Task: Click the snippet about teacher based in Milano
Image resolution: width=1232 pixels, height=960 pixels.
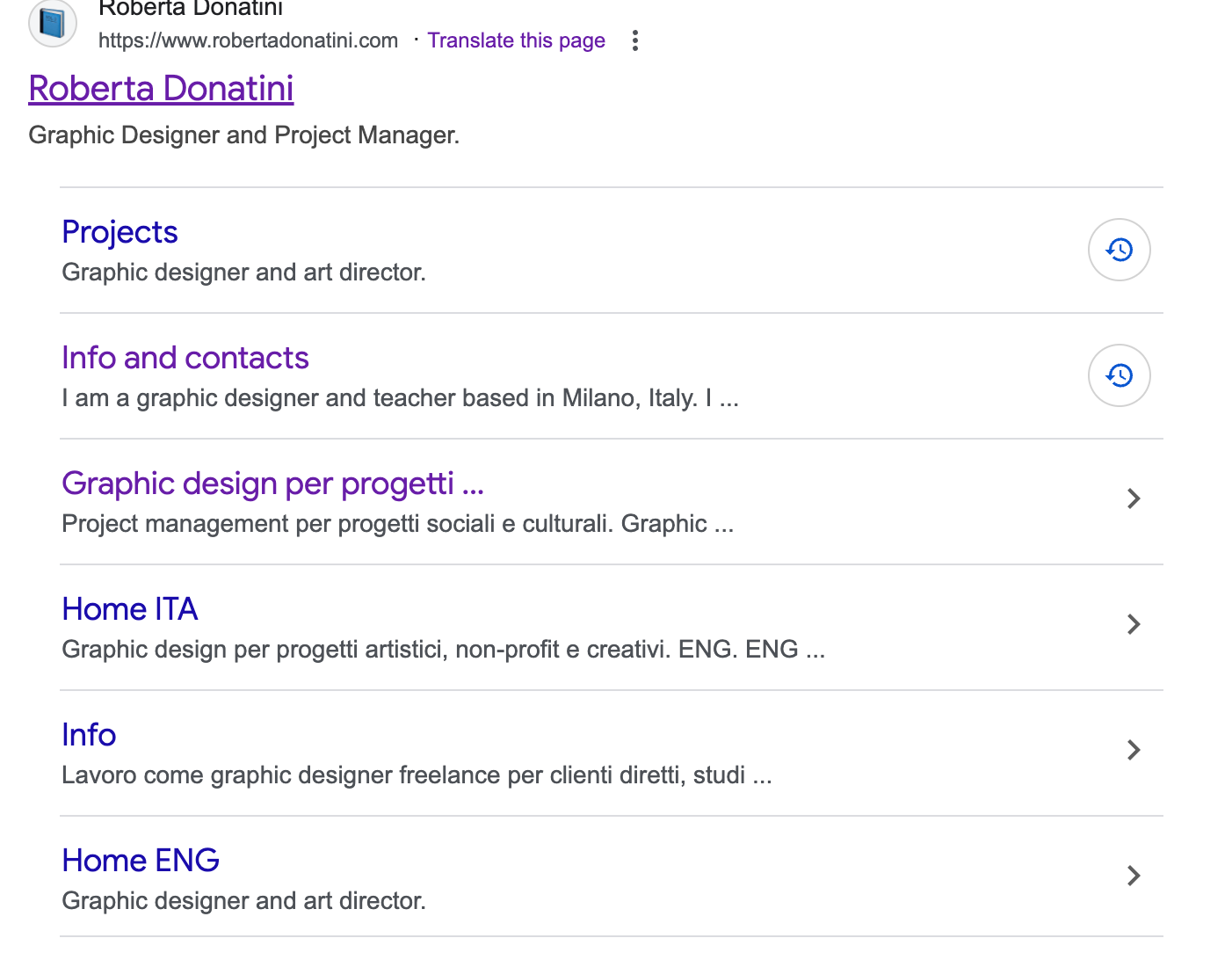Action: click(400, 398)
